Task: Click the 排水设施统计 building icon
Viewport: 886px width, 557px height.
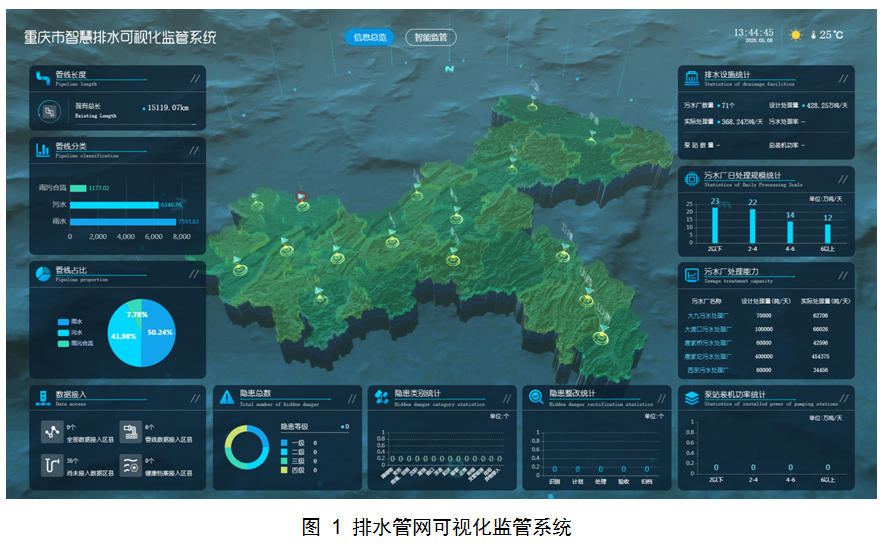Action: click(x=691, y=77)
